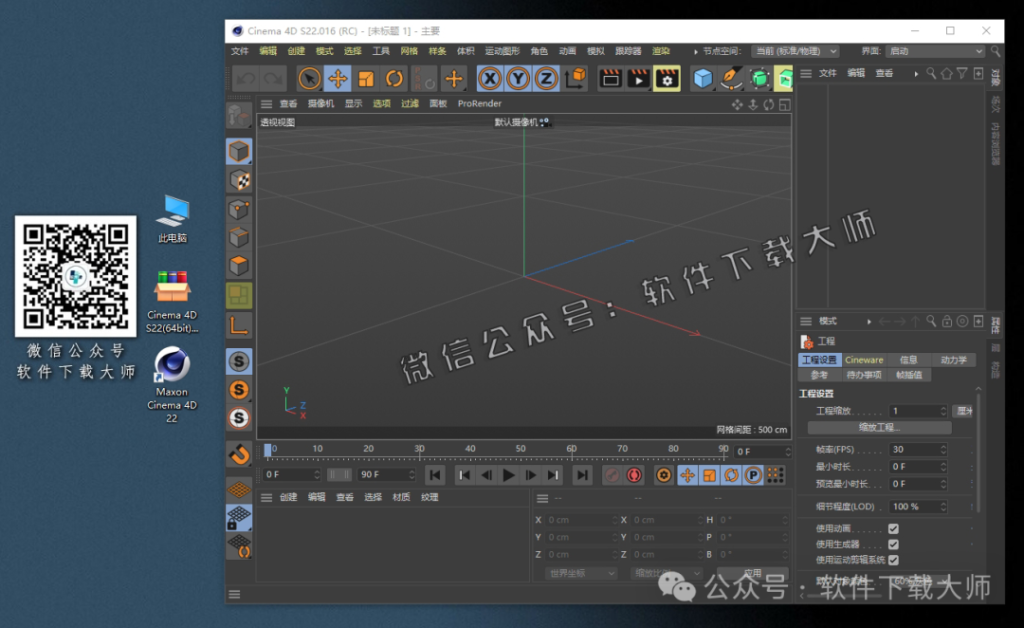The height and width of the screenshot is (628, 1024).
Task: Toggle the Y axis lock
Action: pyautogui.click(x=520, y=78)
